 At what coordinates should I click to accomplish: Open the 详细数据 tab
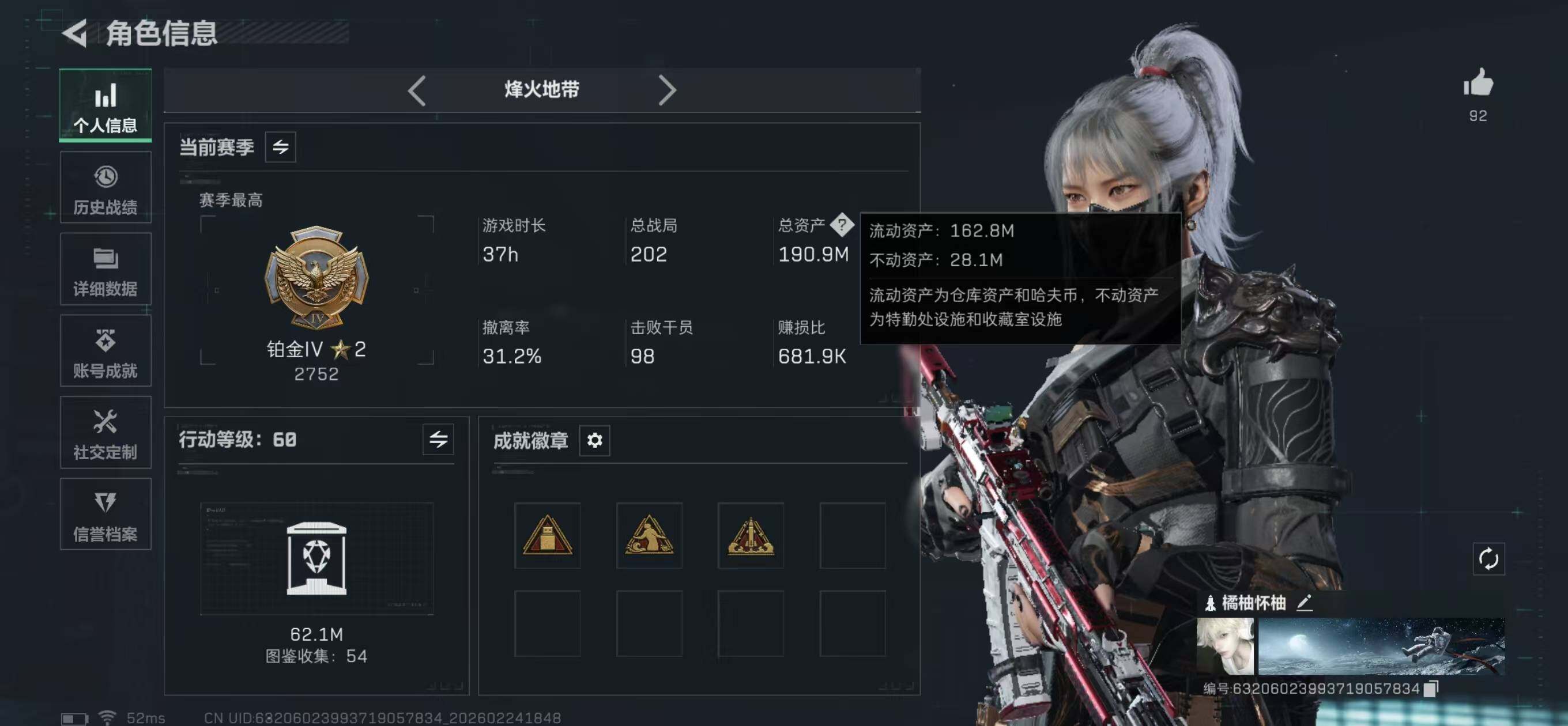coord(105,269)
